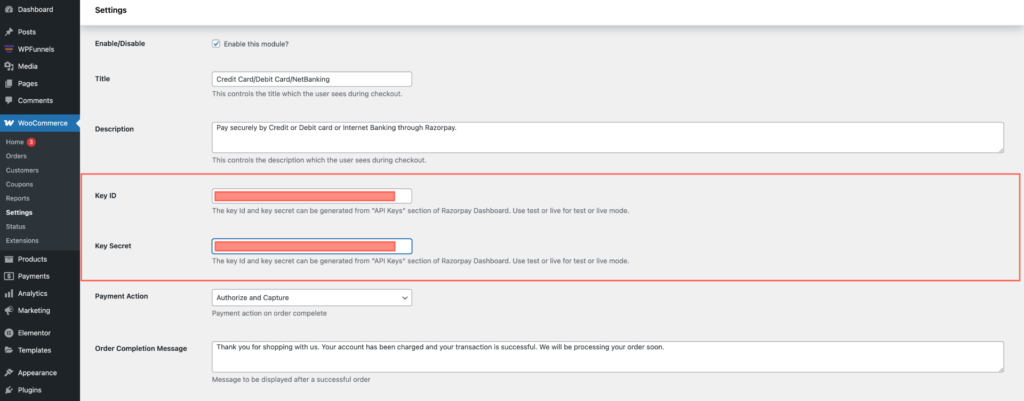Open the Coupons submenu link
The height and width of the screenshot is (401, 1024).
click(x=19, y=184)
